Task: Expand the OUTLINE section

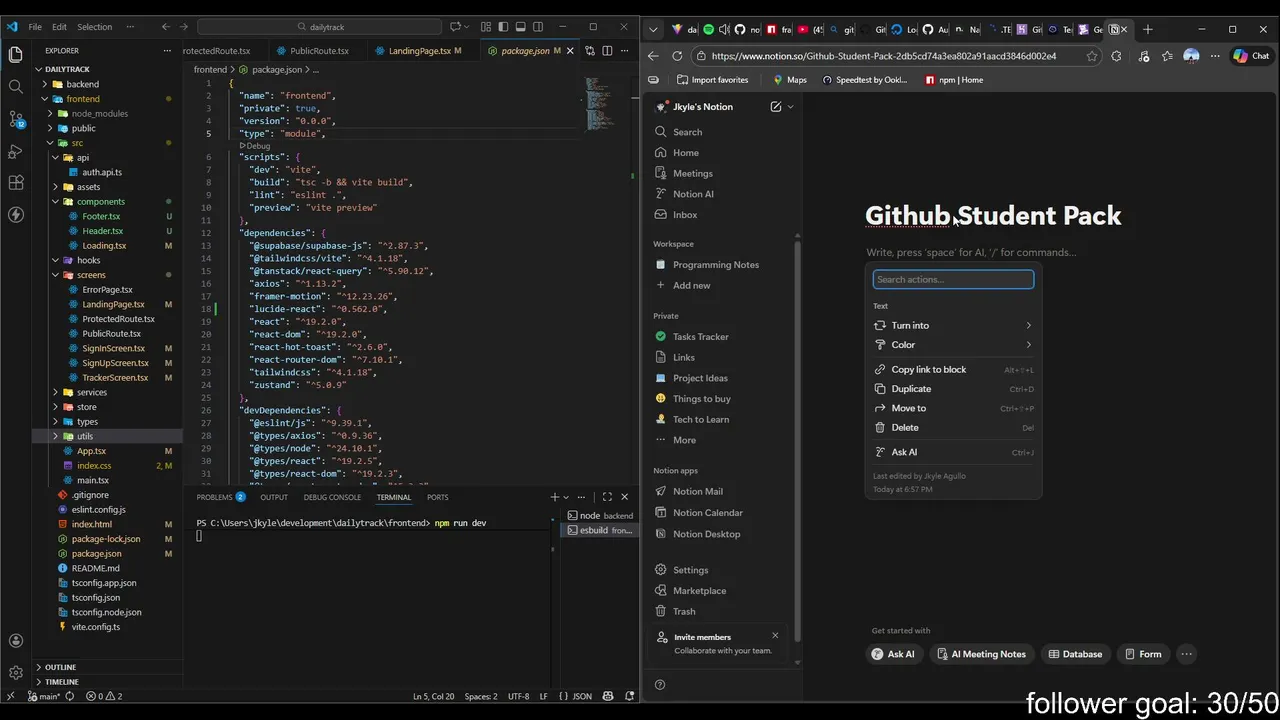Action: [61, 667]
